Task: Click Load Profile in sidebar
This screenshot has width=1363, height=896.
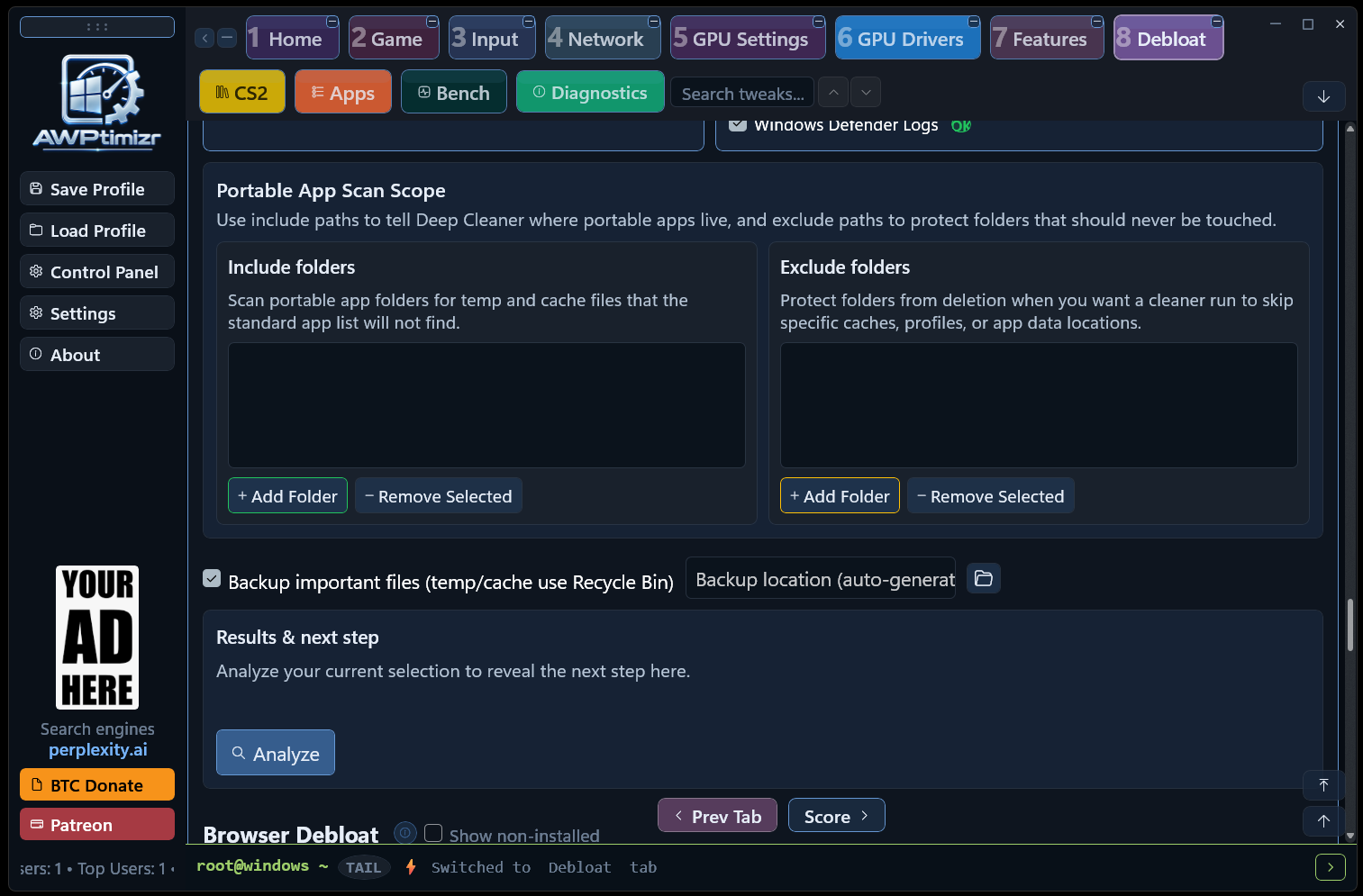Action: [x=97, y=230]
